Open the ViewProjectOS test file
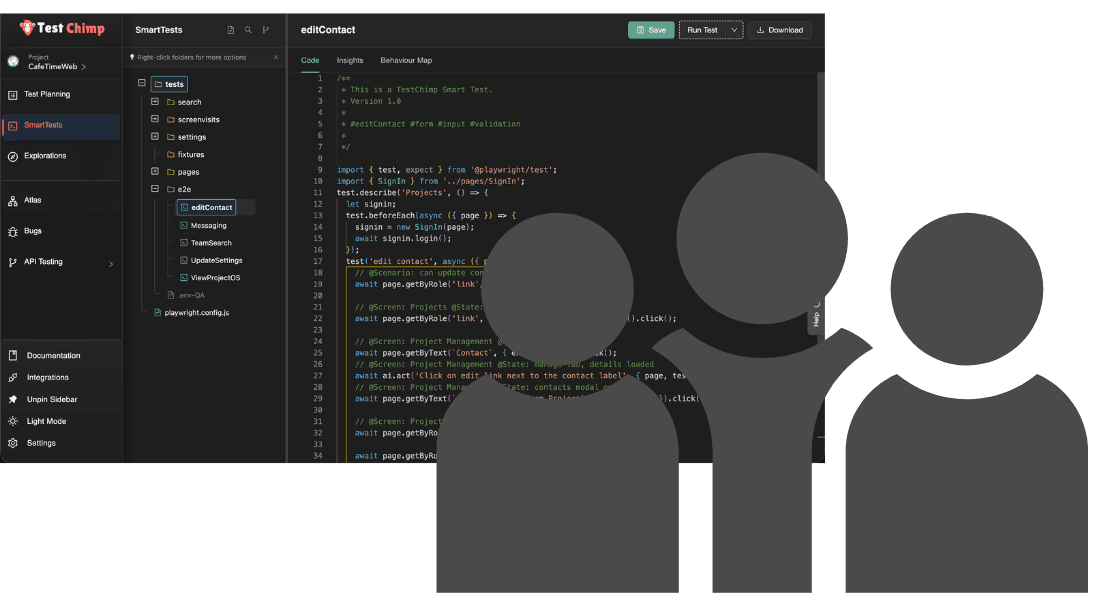Screen dimensions: 1100x605 215,278
